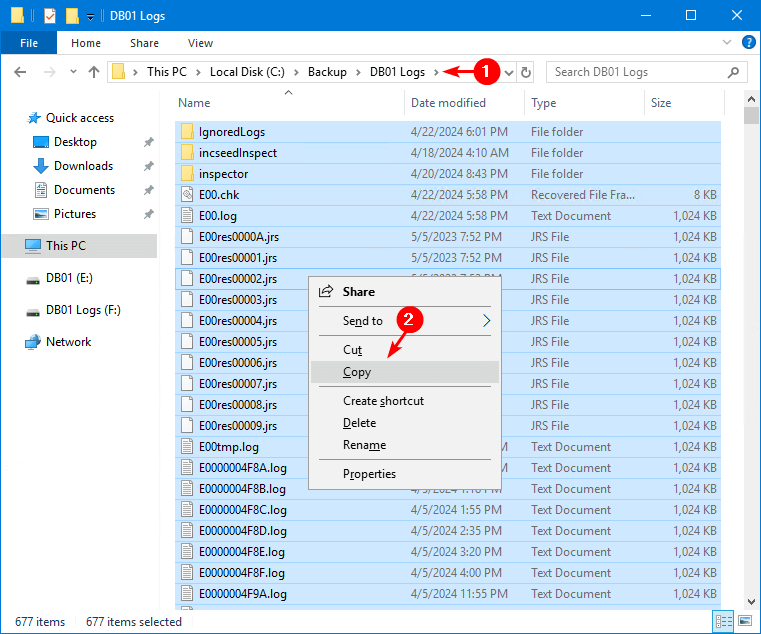This screenshot has height=634, width=761.
Task: Switch to details view button
Action: (722, 622)
